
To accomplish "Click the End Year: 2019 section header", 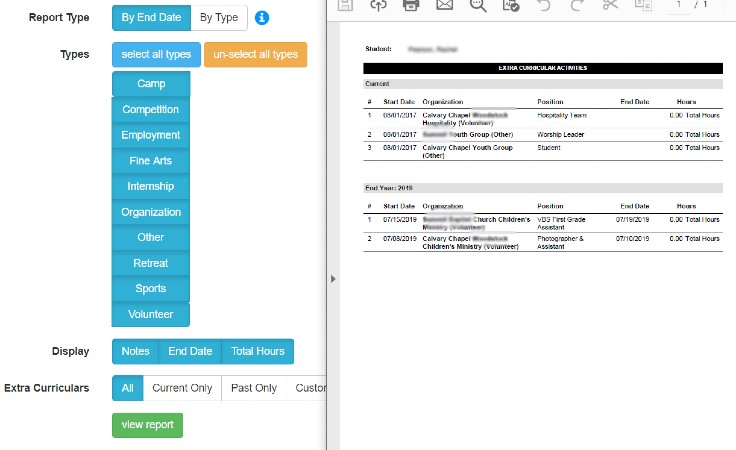I will (x=543, y=188).
